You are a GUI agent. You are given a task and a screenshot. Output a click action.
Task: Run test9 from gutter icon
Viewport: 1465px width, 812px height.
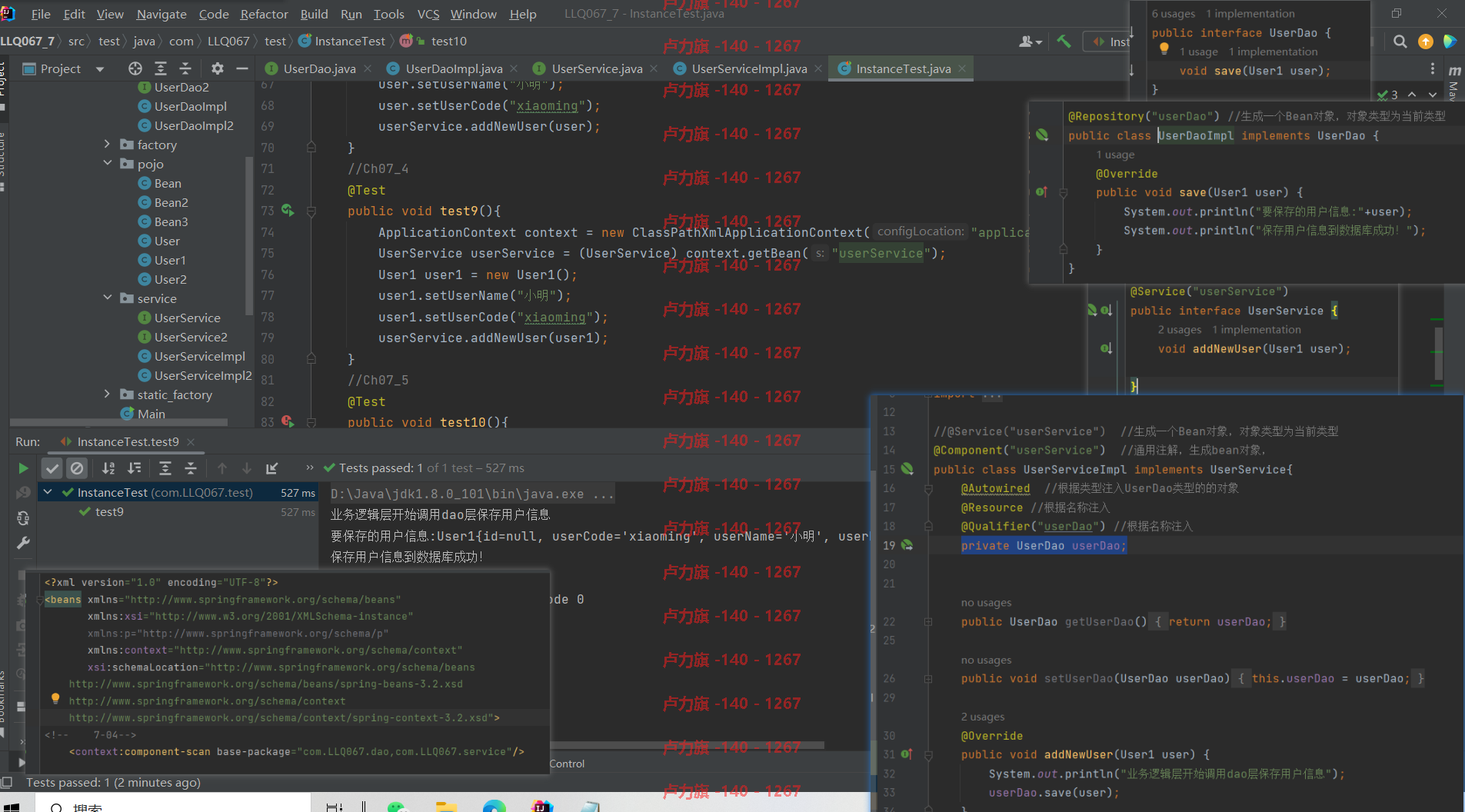[288, 210]
